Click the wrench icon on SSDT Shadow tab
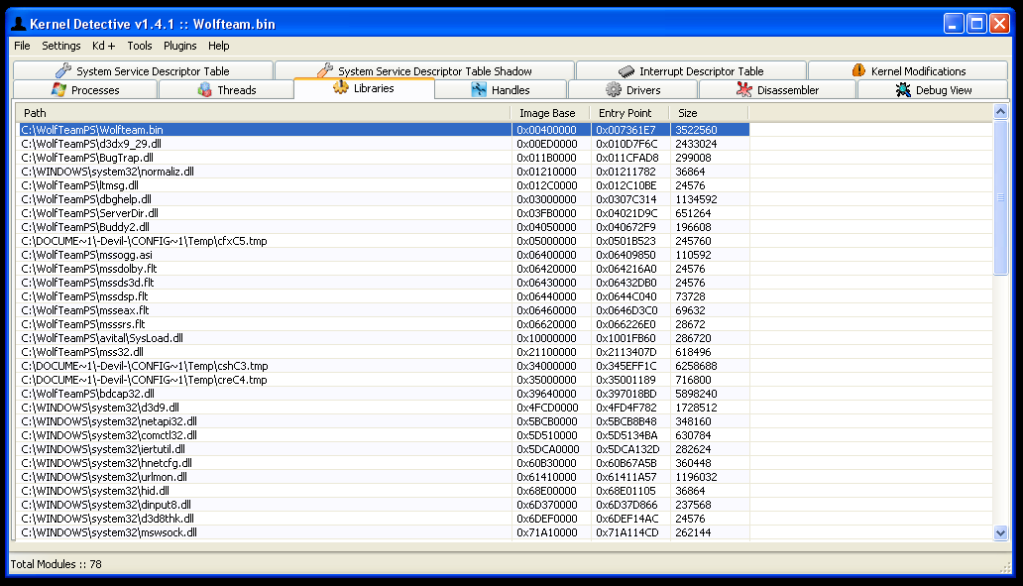The width and height of the screenshot is (1023, 586). 324,71
